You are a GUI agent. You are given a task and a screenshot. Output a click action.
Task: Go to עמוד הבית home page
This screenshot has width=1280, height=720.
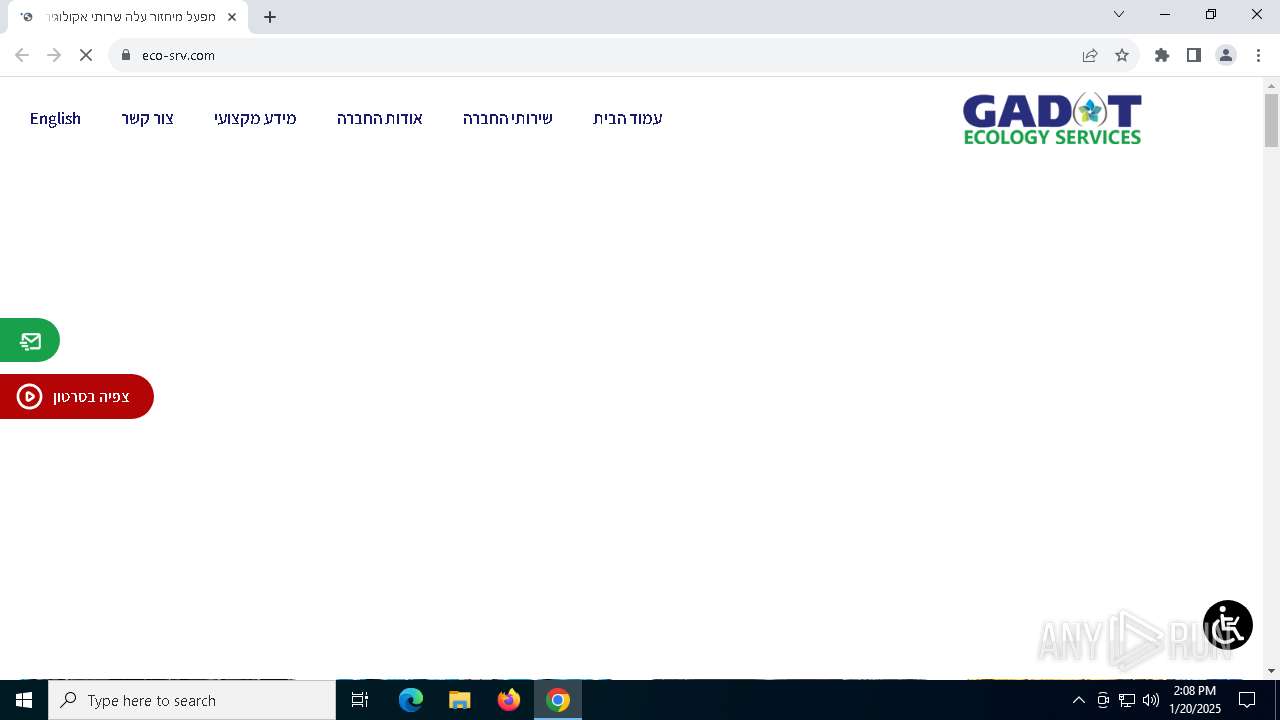(x=628, y=118)
